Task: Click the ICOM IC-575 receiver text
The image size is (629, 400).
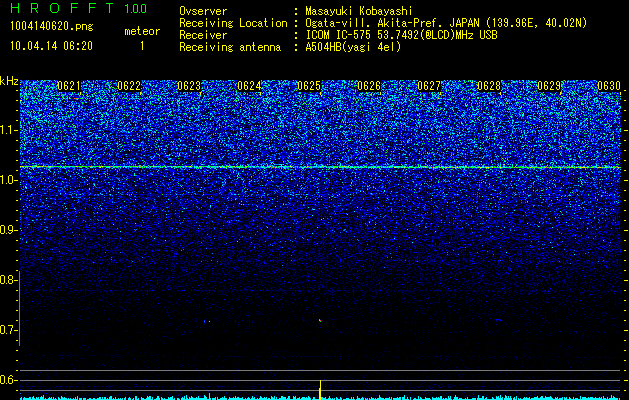Action: (401, 35)
